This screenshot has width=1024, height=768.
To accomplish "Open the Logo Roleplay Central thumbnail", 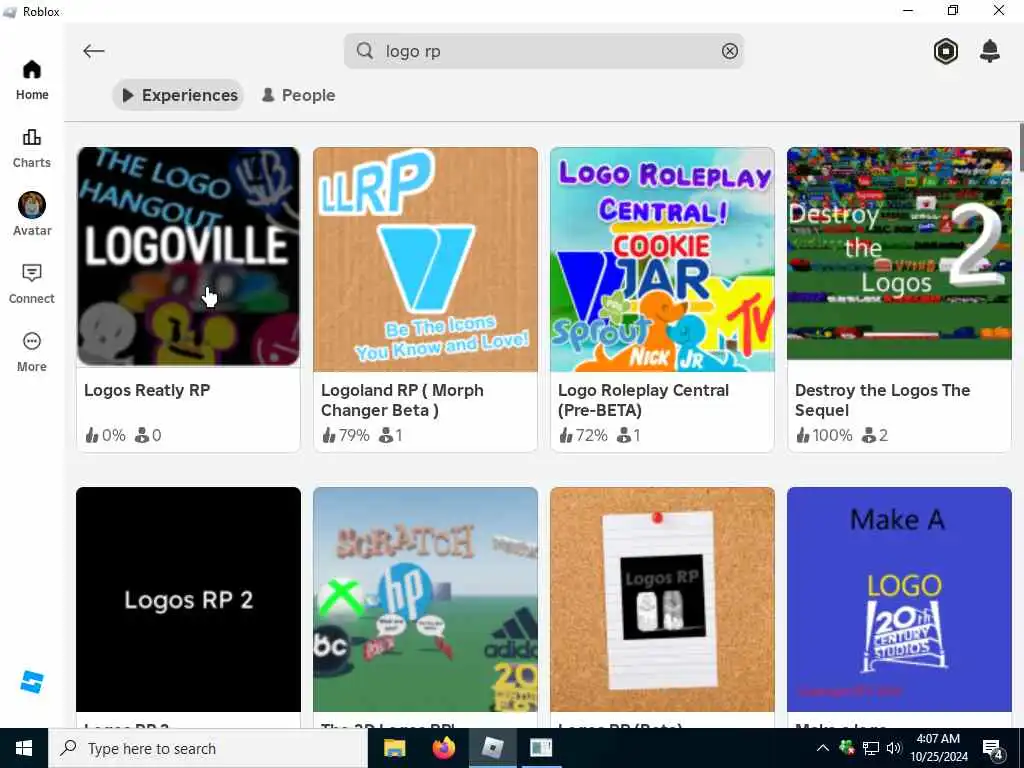I will [x=662, y=259].
